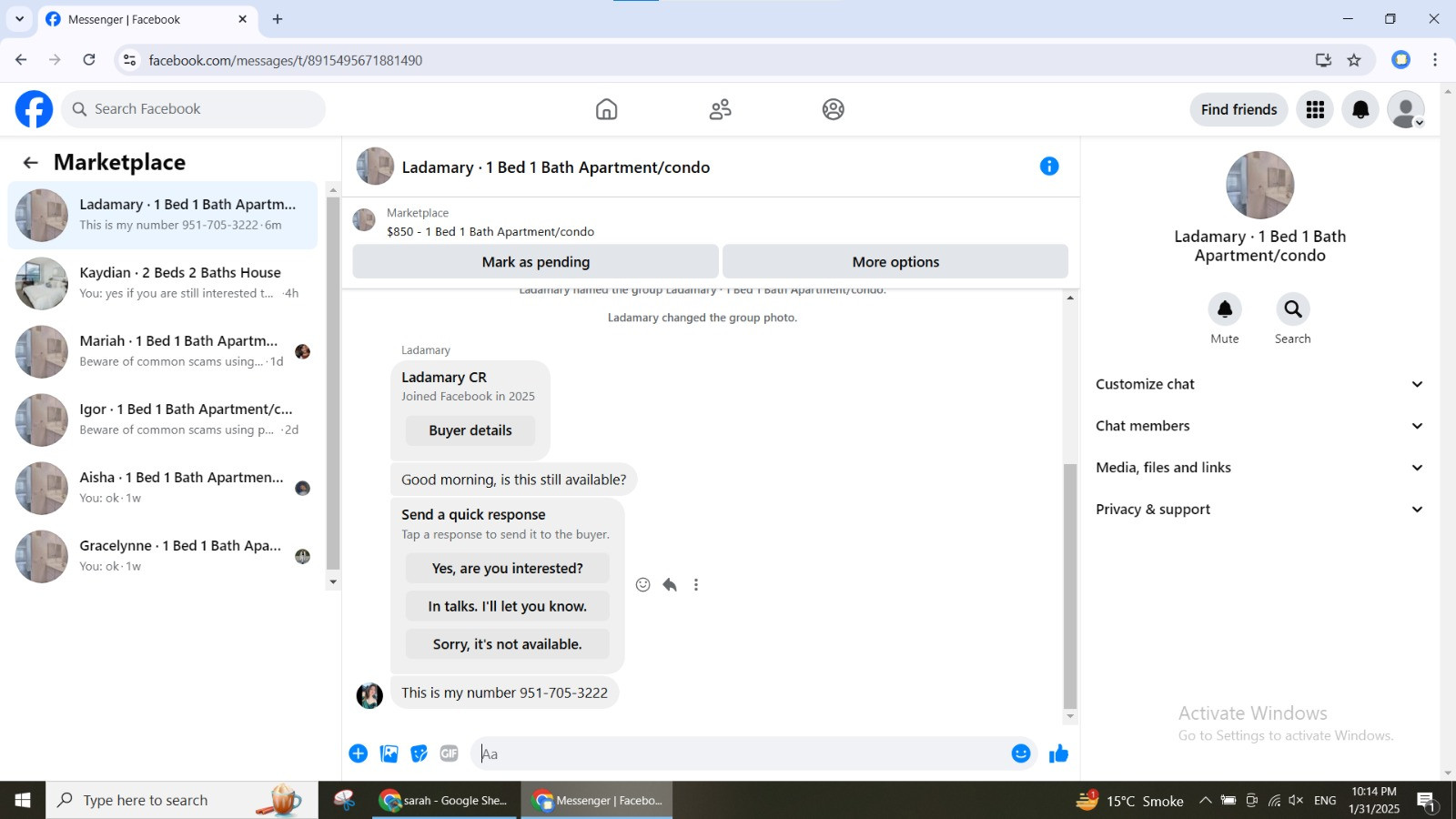Search in conversation using the magnifier icon
Image resolution: width=1456 pixels, height=819 pixels.
(x=1292, y=309)
